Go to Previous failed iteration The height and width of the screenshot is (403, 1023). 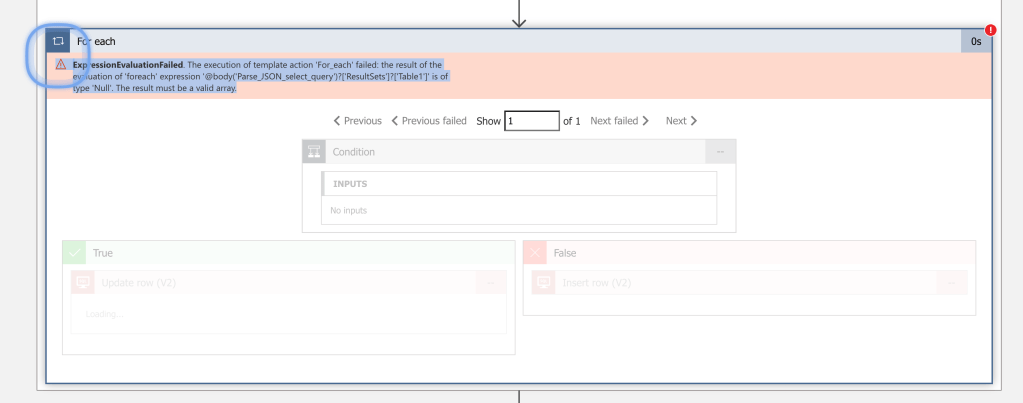(429, 121)
